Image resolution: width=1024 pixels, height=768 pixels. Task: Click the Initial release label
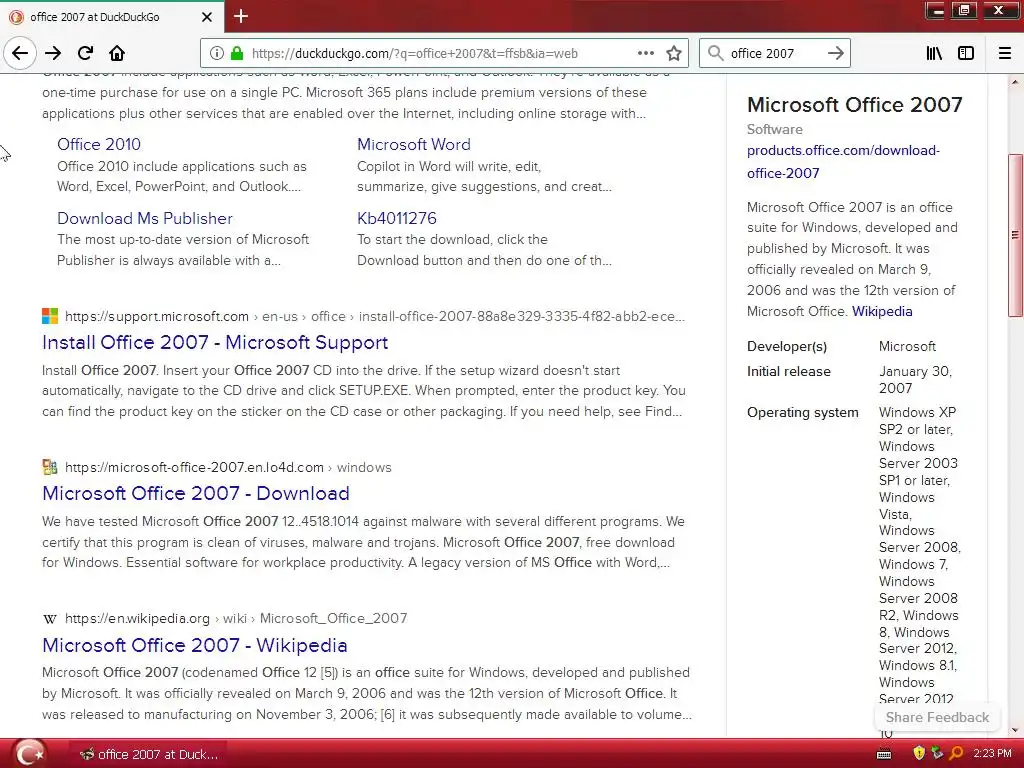pos(789,372)
